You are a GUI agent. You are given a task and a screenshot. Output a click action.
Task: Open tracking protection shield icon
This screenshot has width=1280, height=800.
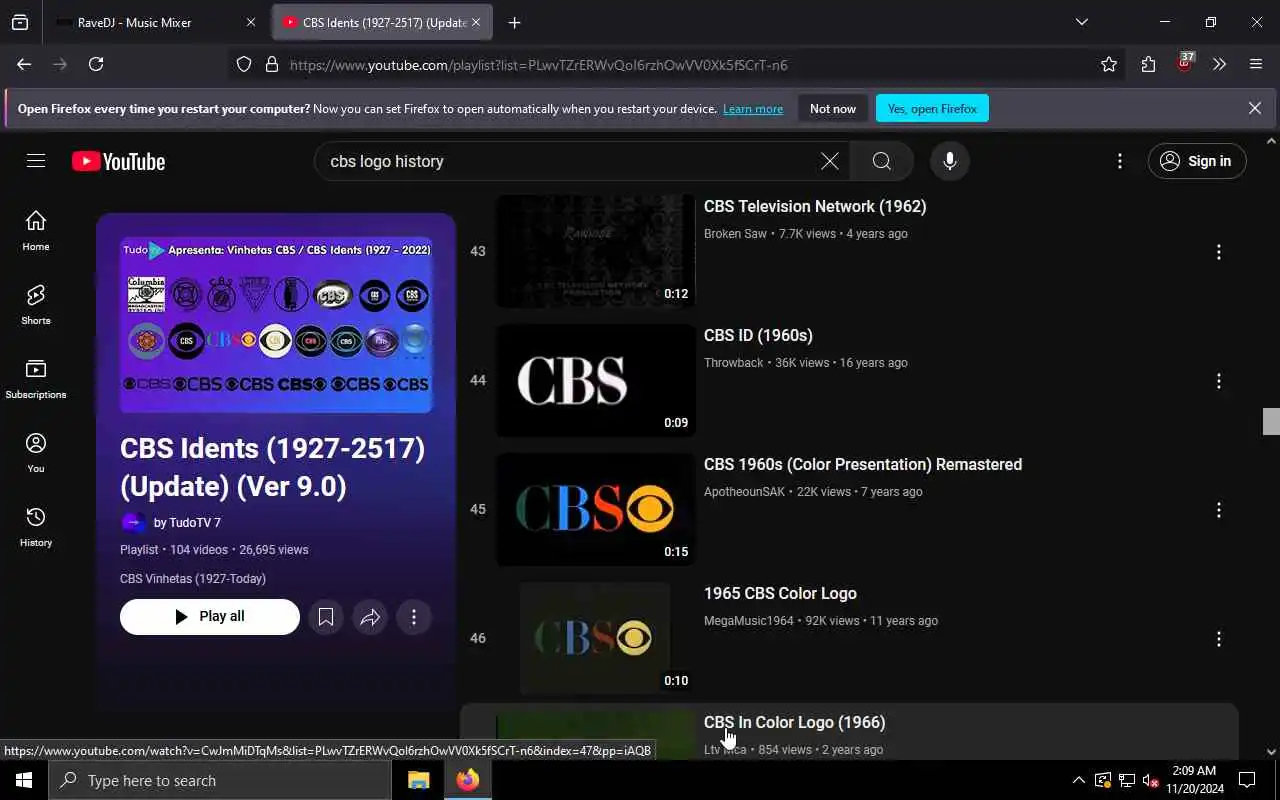tap(244, 64)
